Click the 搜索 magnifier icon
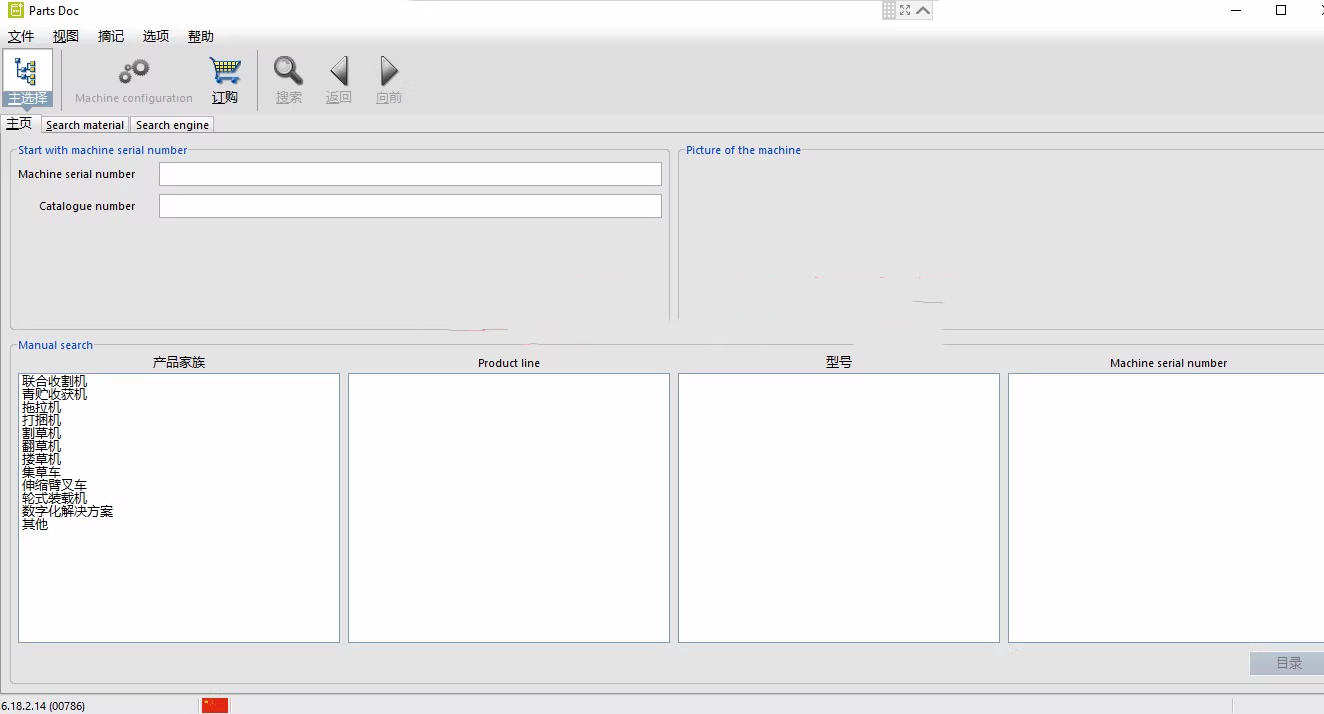 click(x=289, y=71)
